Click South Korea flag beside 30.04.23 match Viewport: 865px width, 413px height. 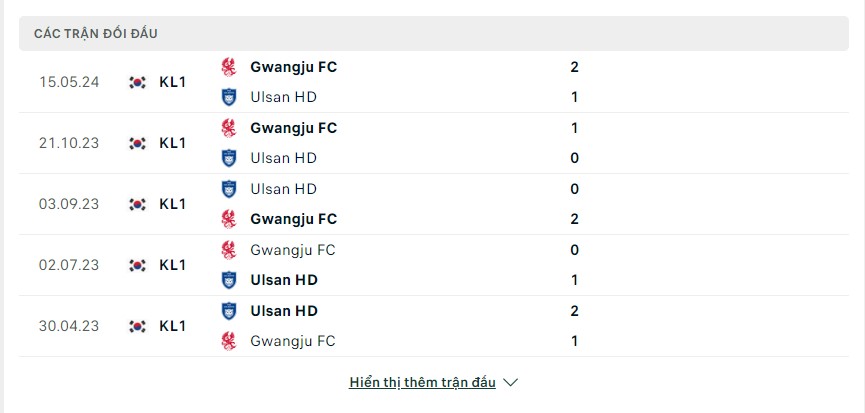click(x=137, y=326)
